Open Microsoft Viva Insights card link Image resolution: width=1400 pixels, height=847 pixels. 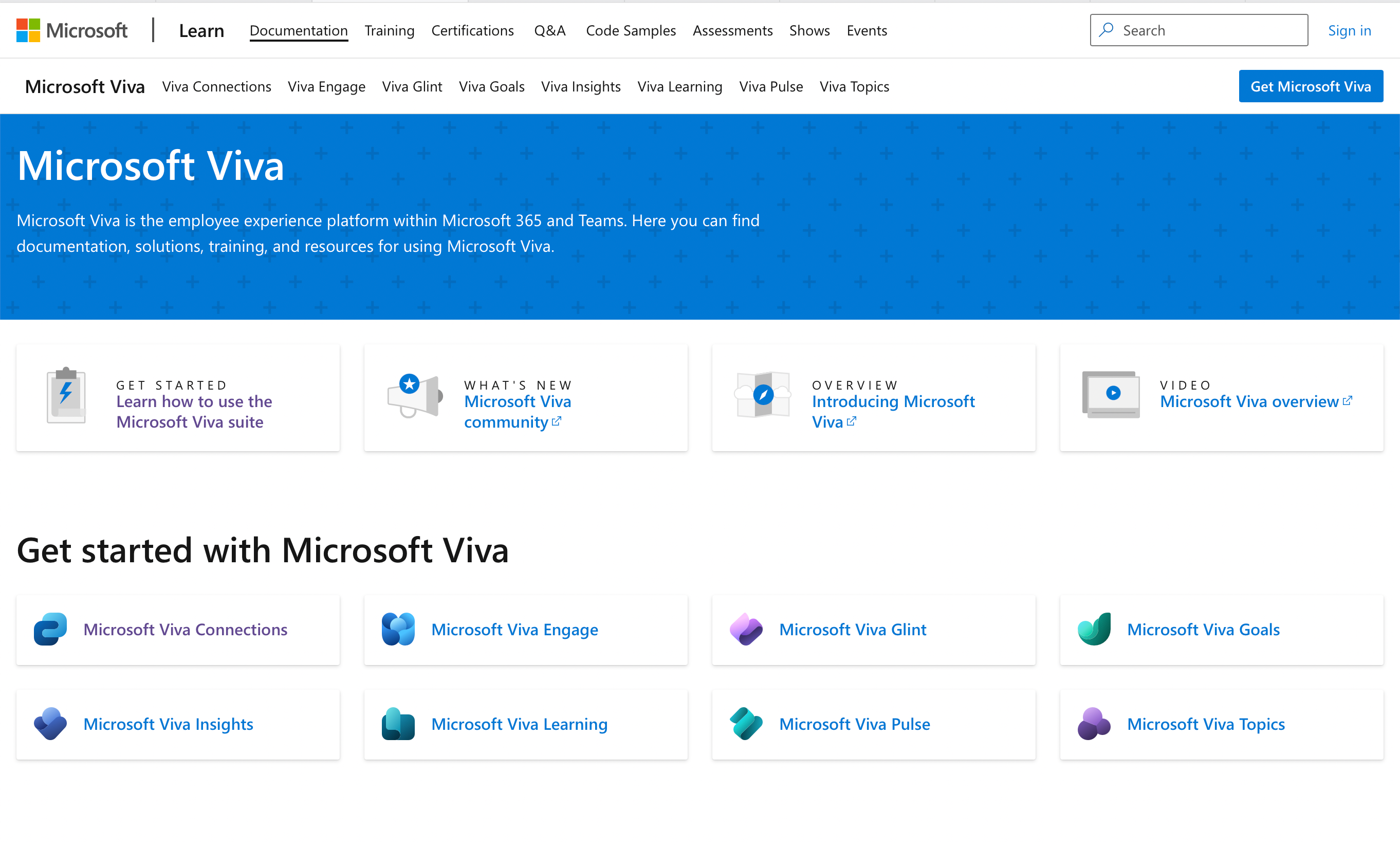tap(169, 724)
